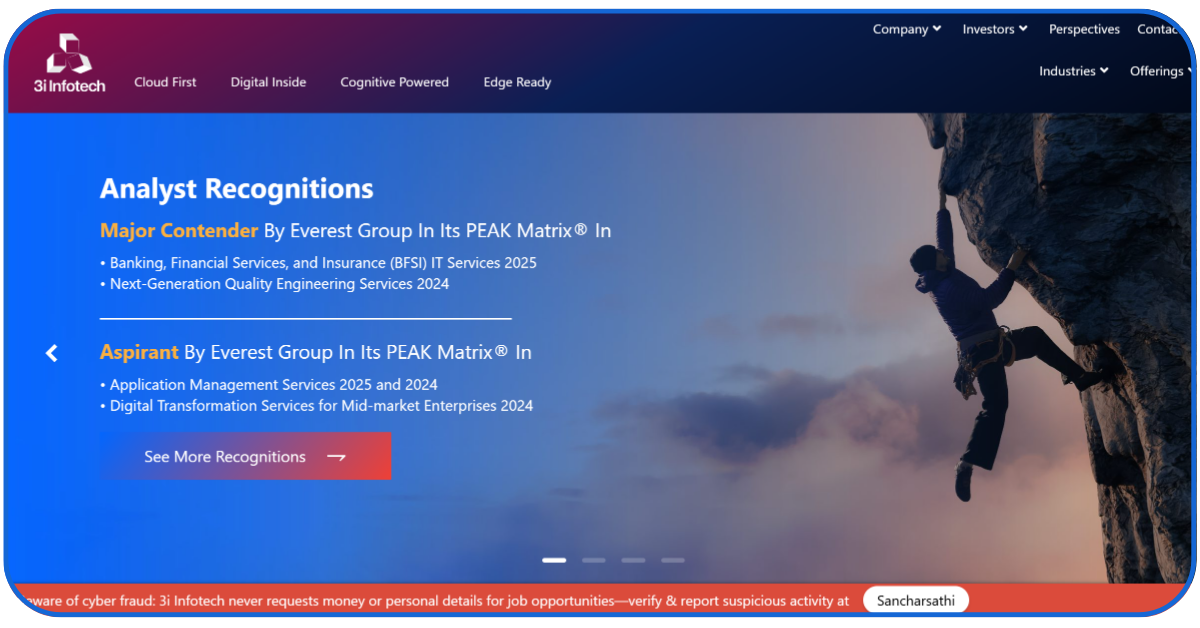Click Application Management Services 2025 and 2024

coord(269,385)
